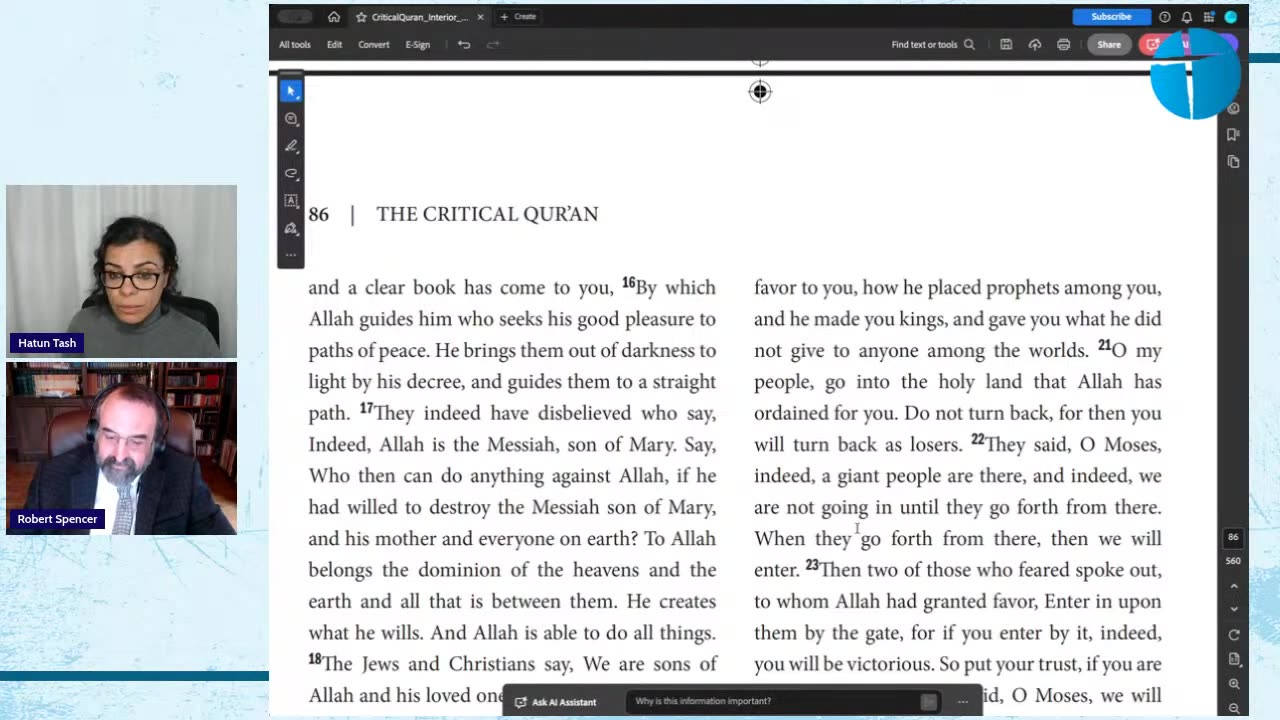1280x720 pixels.
Task: Star the CriticalQuran document tab
Action: tap(361, 17)
